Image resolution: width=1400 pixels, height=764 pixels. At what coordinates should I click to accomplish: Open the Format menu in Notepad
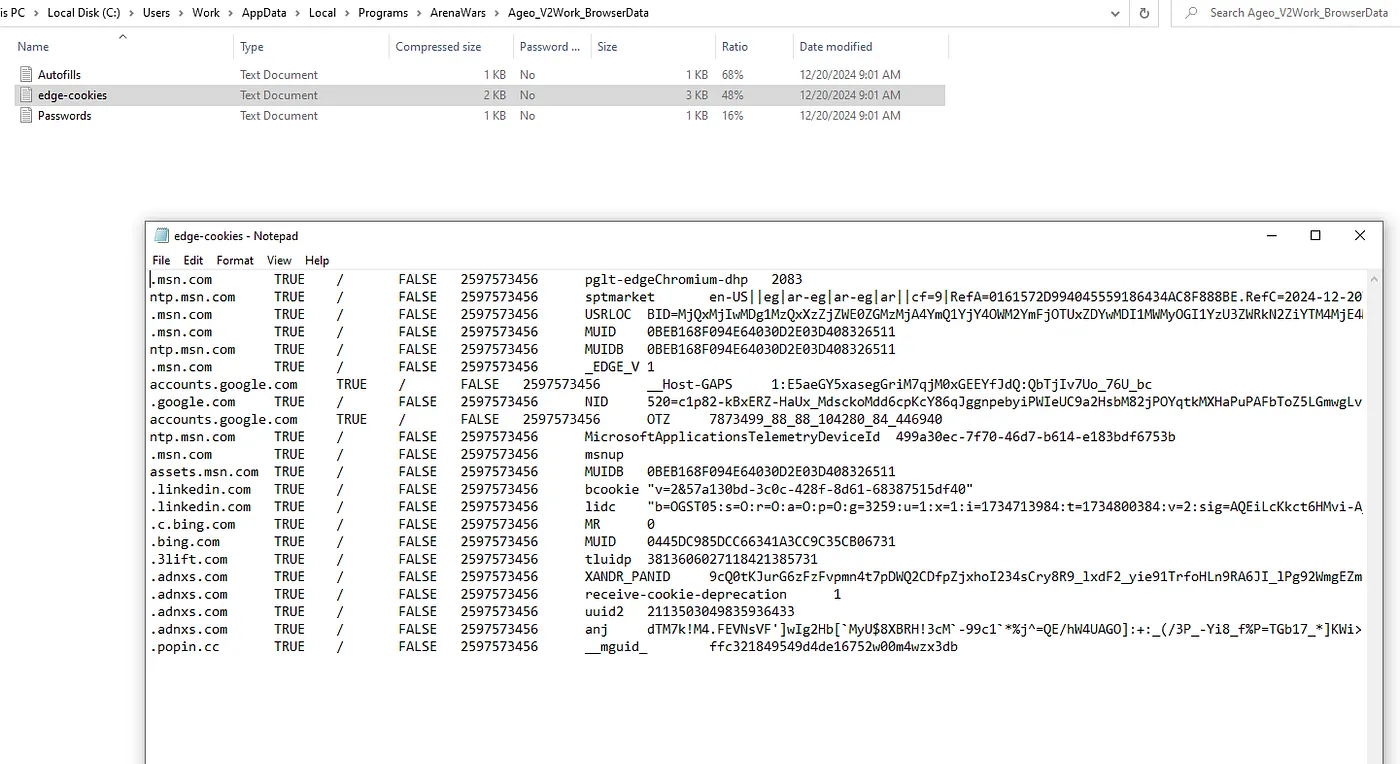(x=235, y=260)
